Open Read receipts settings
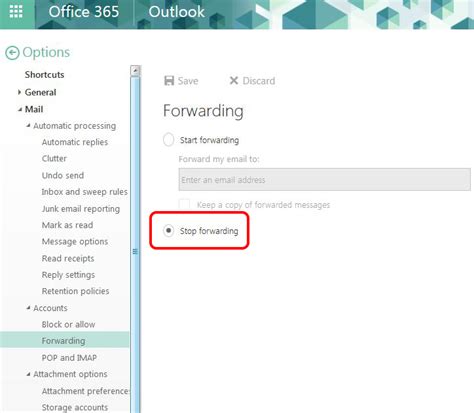 click(68, 259)
